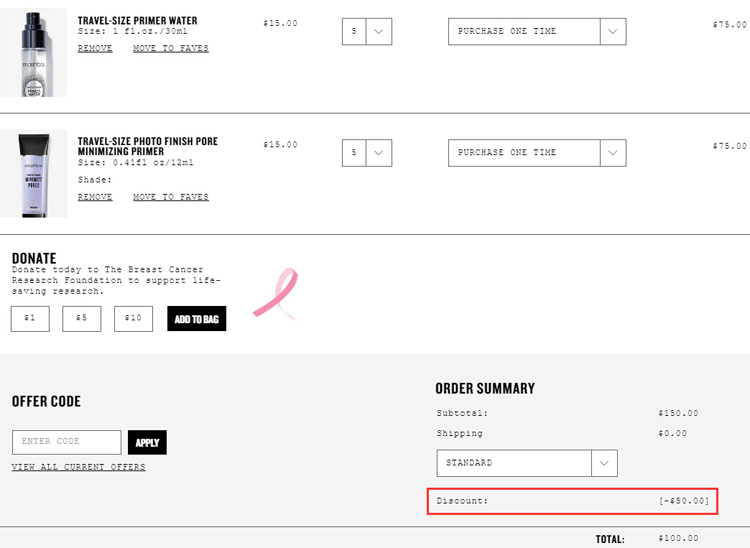The image size is (750, 548).
Task: Select the $10 donation amount
Action: click(x=133, y=318)
